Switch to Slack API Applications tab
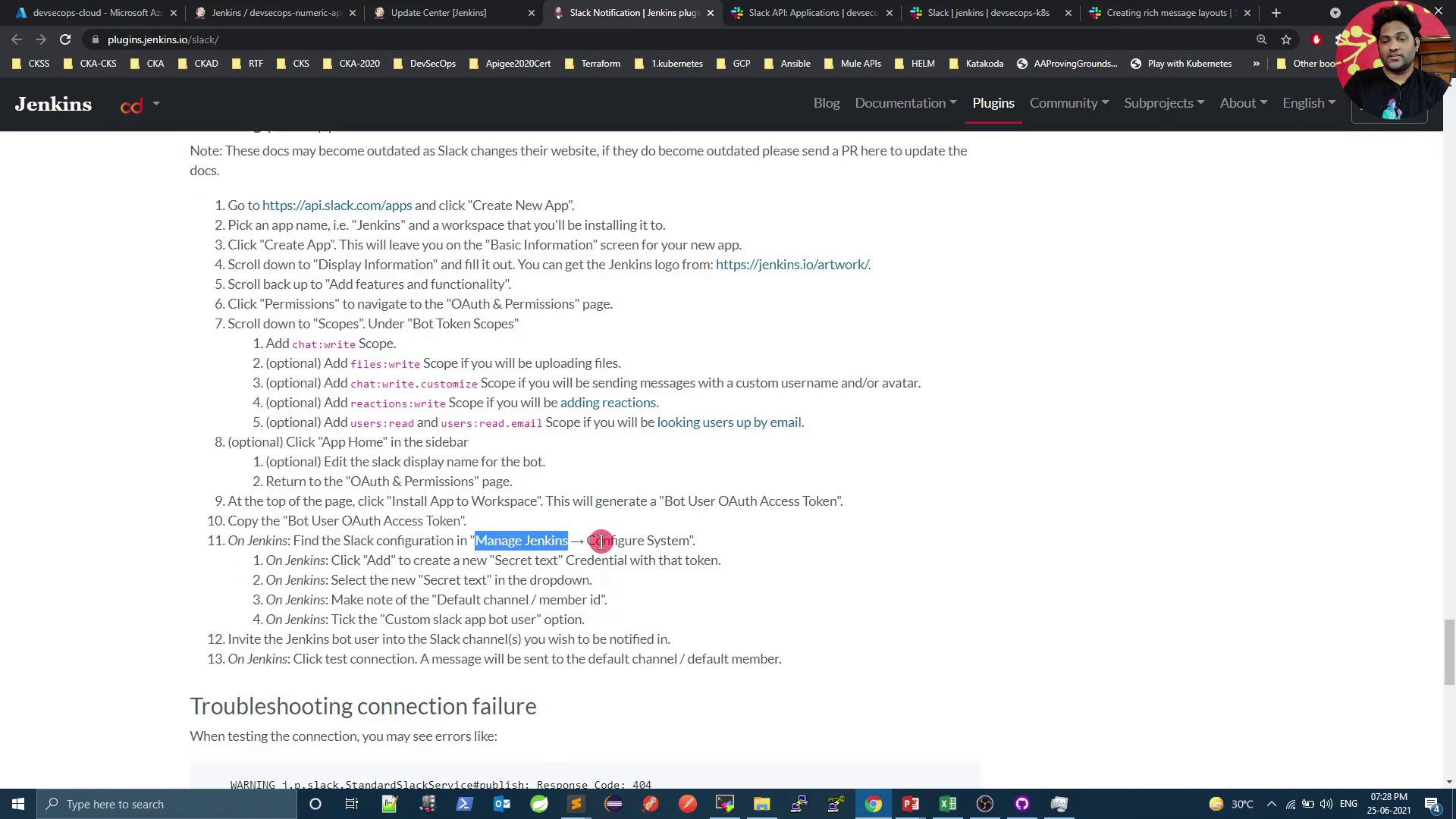Screen dimensions: 1456x819 pyautogui.click(x=811, y=13)
